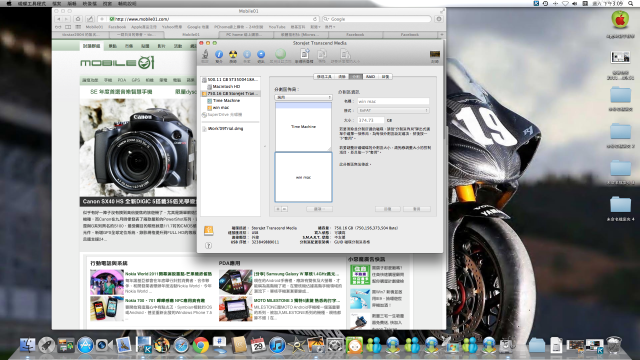Open the Trash in the Dock
This screenshot has width=640, height=360.
click(614, 345)
